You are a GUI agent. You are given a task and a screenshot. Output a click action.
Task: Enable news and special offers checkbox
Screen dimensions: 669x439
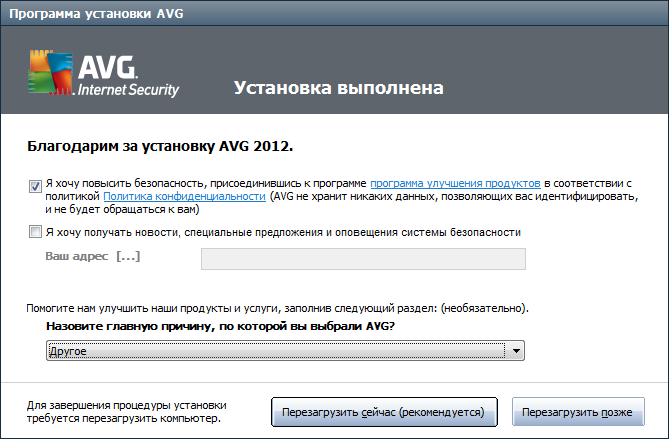[x=35, y=232]
